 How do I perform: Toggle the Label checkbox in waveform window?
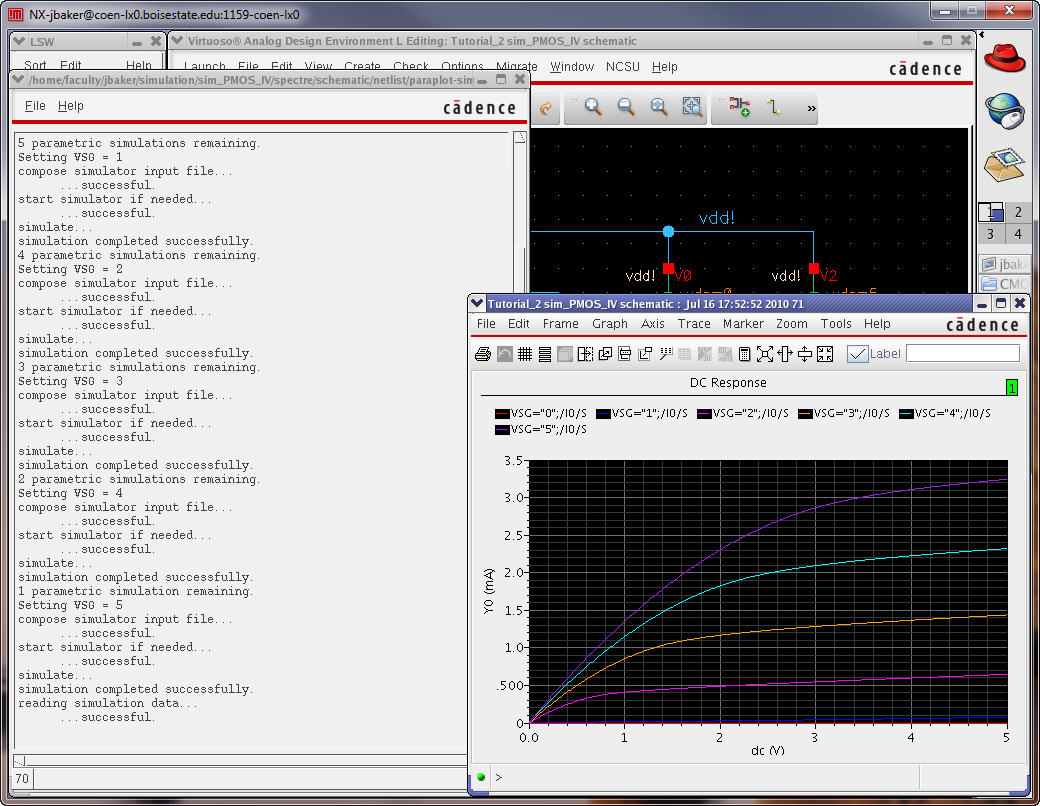point(857,354)
